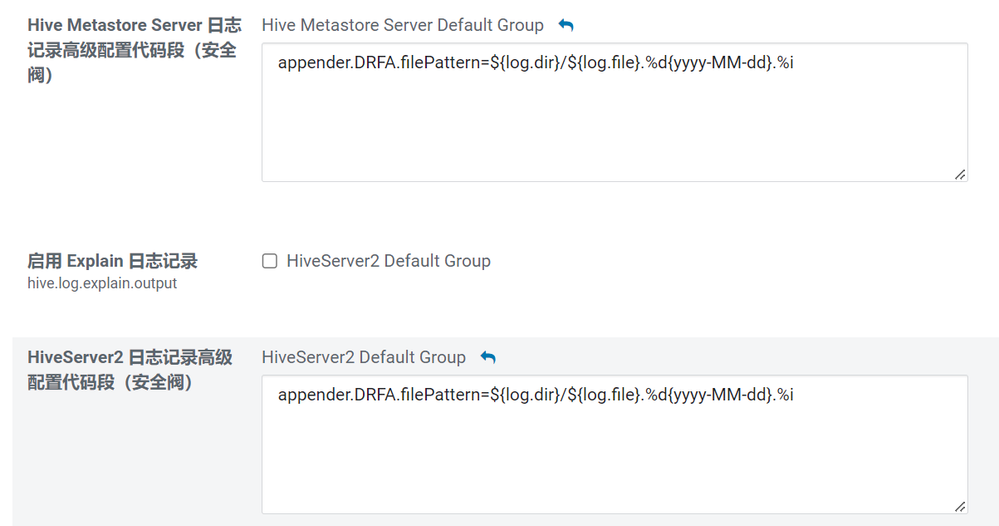Click HiveServer2 Default Group label above snippet textarea
999x526 pixels.
point(364,357)
